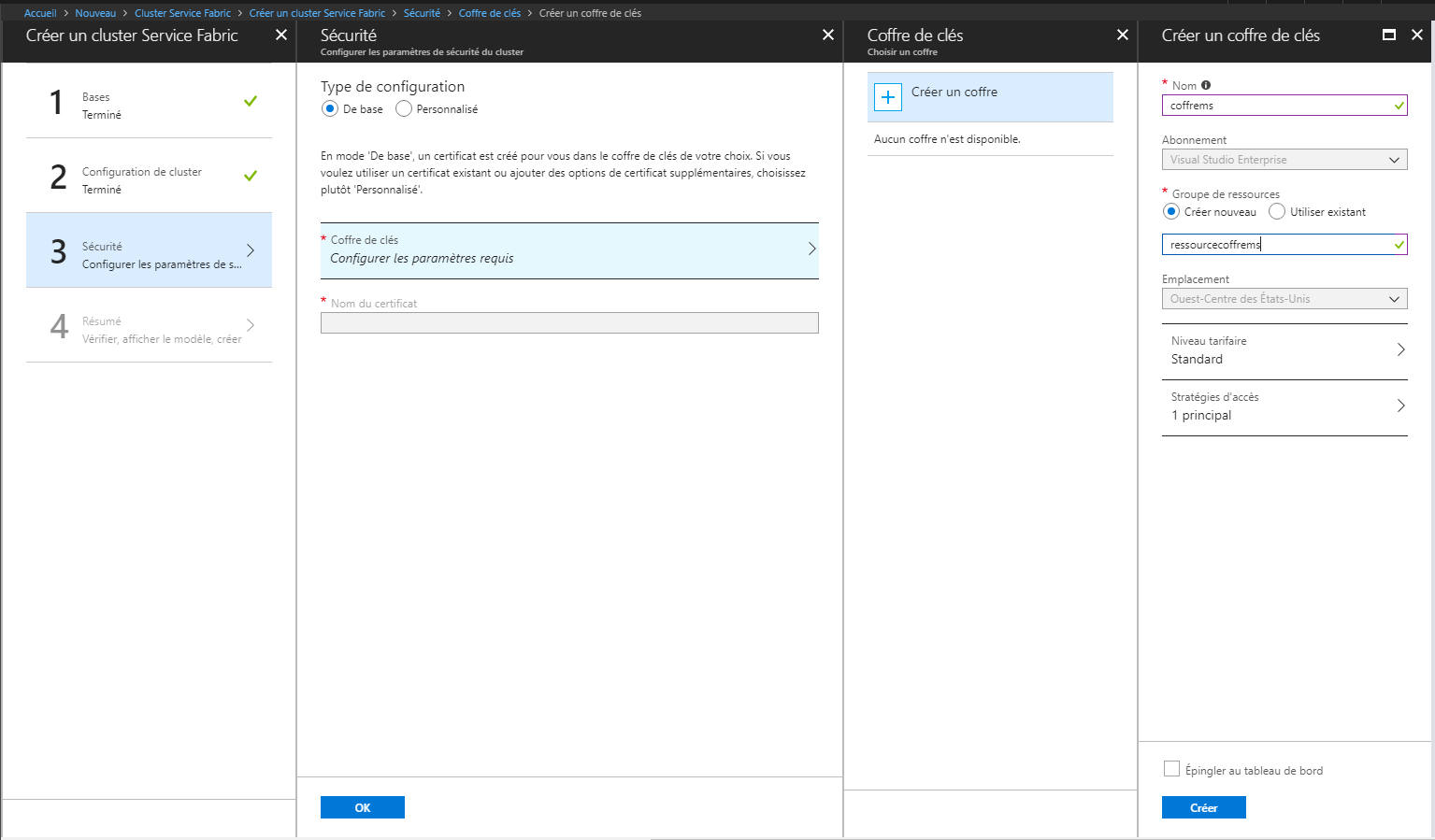Screen dimensions: 1435x840
Task: Go to Nouveau in the breadcrumb
Action: coord(95,13)
